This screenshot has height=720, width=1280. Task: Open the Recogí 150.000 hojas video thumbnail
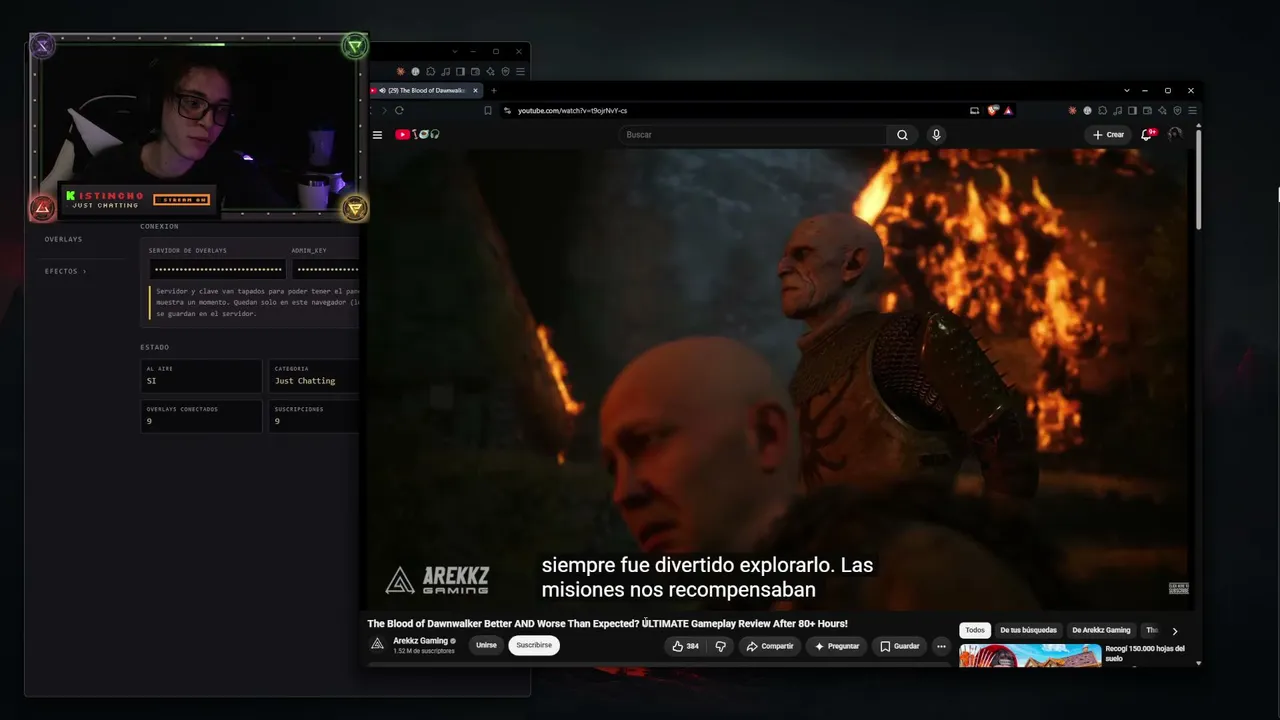pyautogui.click(x=1030, y=656)
